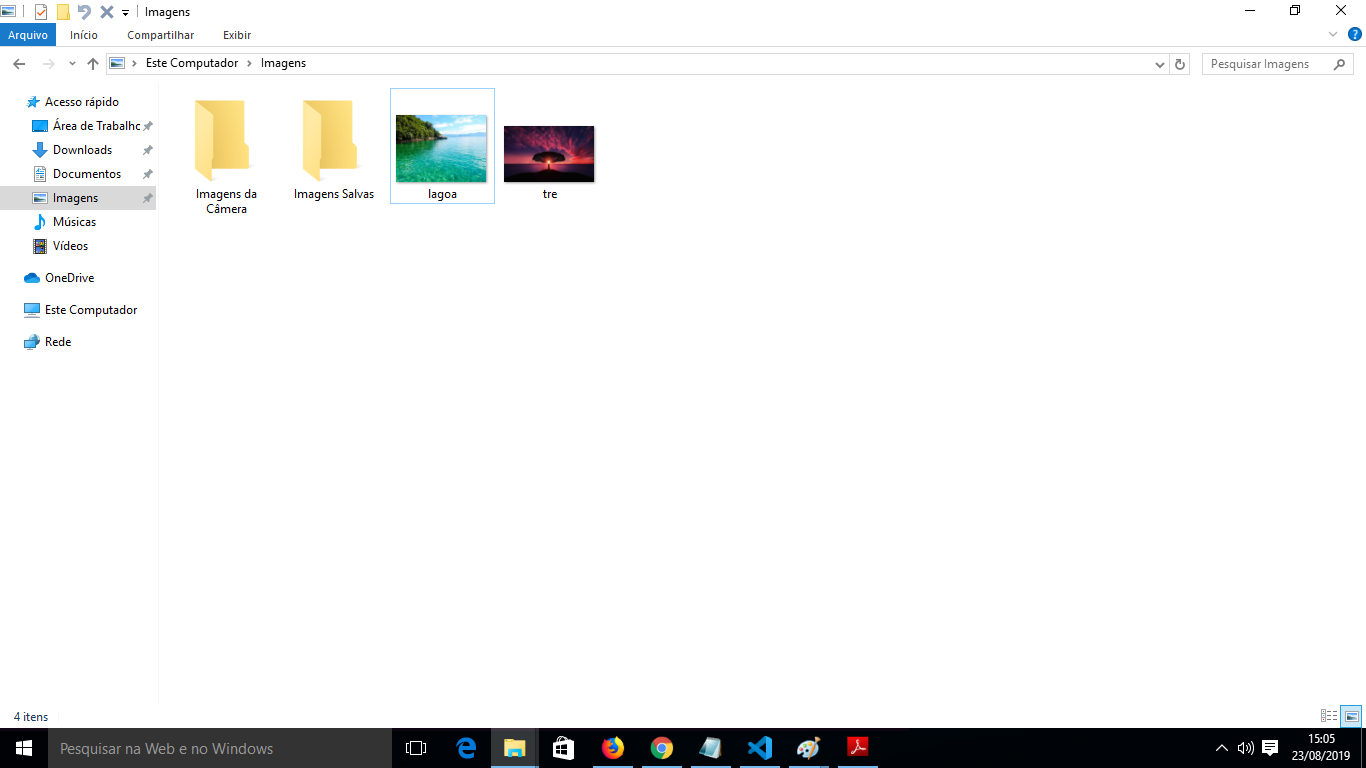Expand the ribbon with the chevron
The image size is (1366, 768).
click(1333, 34)
